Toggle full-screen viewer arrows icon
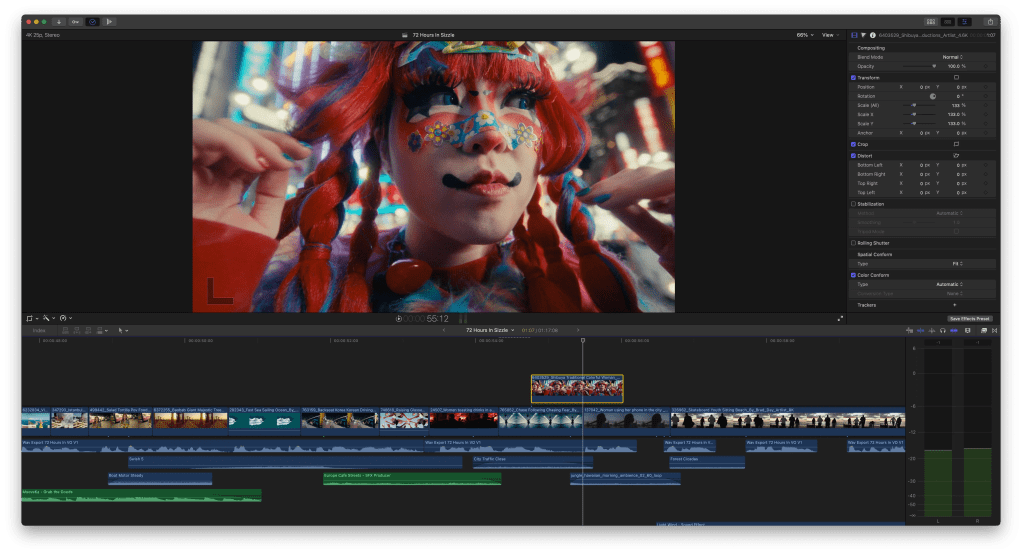Image resolution: width=1022 pixels, height=554 pixels. pos(840,318)
